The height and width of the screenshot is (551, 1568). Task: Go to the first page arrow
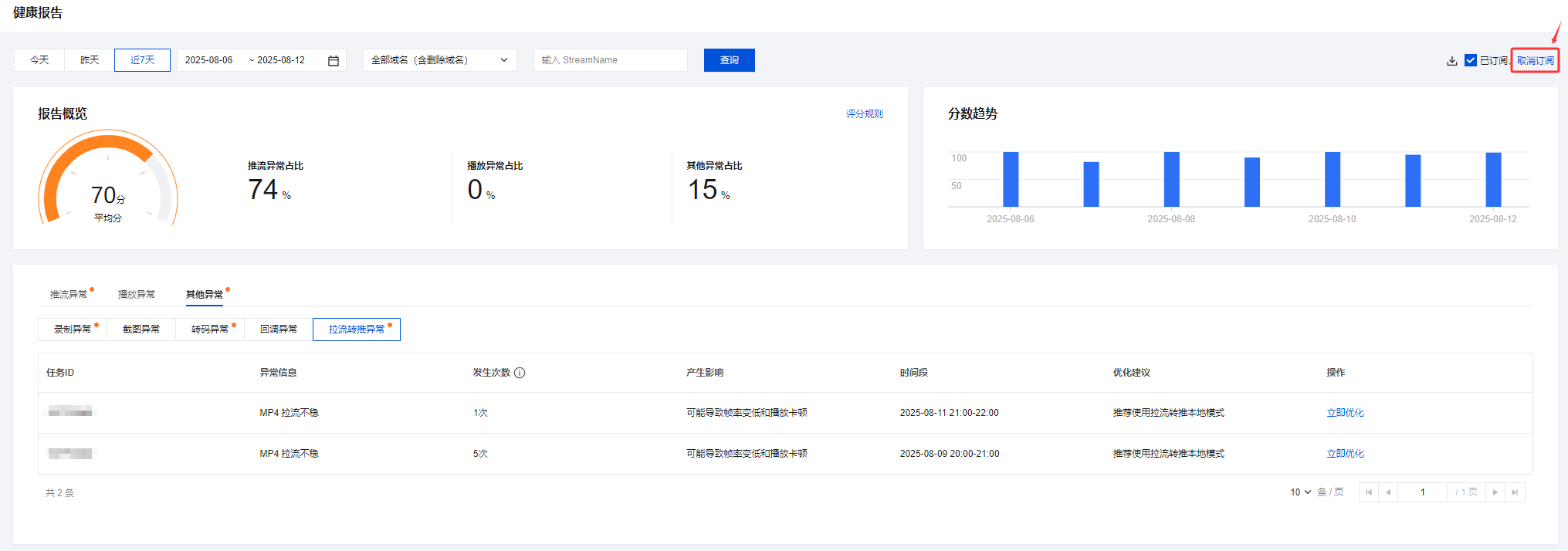1369,492
